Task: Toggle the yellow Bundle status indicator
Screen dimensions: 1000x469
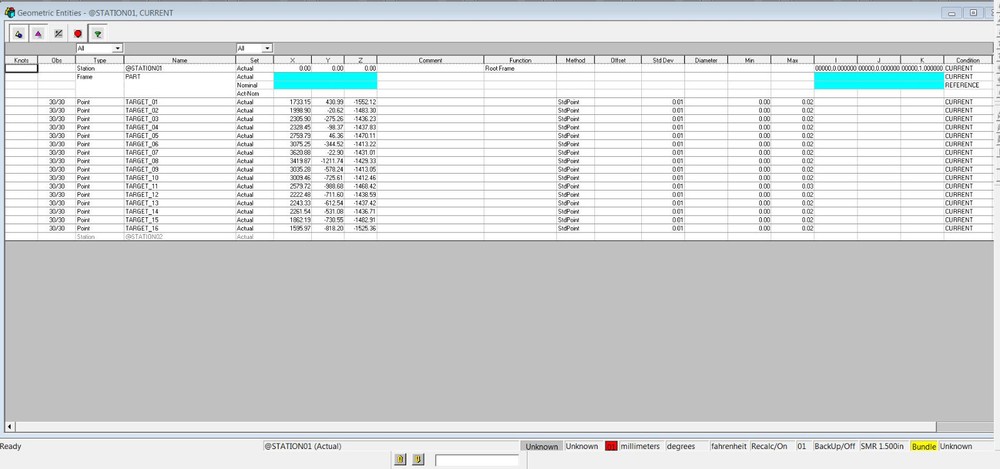Action: tap(923, 446)
